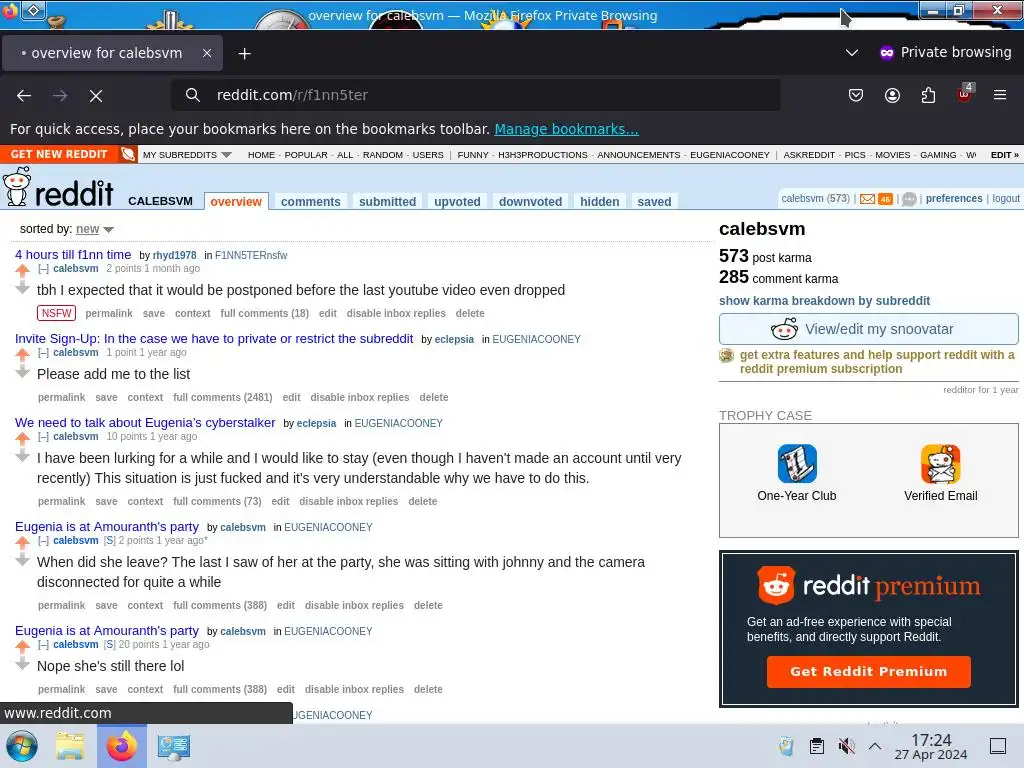The image size is (1024, 768).
Task: Upvote the 'Please add me to the list' comment
Action: tap(22, 355)
